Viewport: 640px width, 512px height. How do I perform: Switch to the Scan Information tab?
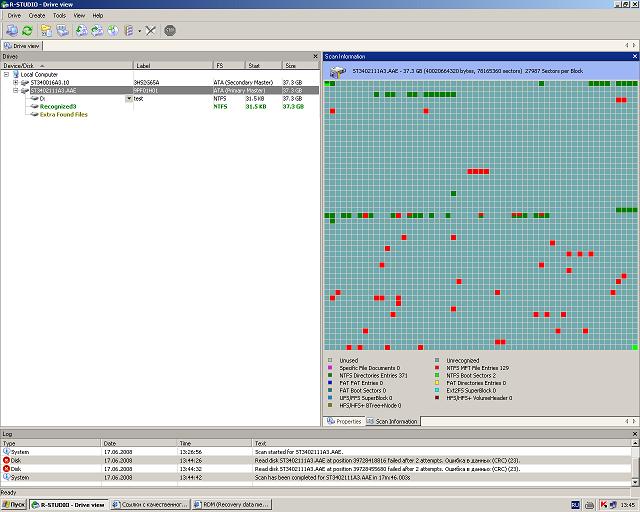(392, 421)
